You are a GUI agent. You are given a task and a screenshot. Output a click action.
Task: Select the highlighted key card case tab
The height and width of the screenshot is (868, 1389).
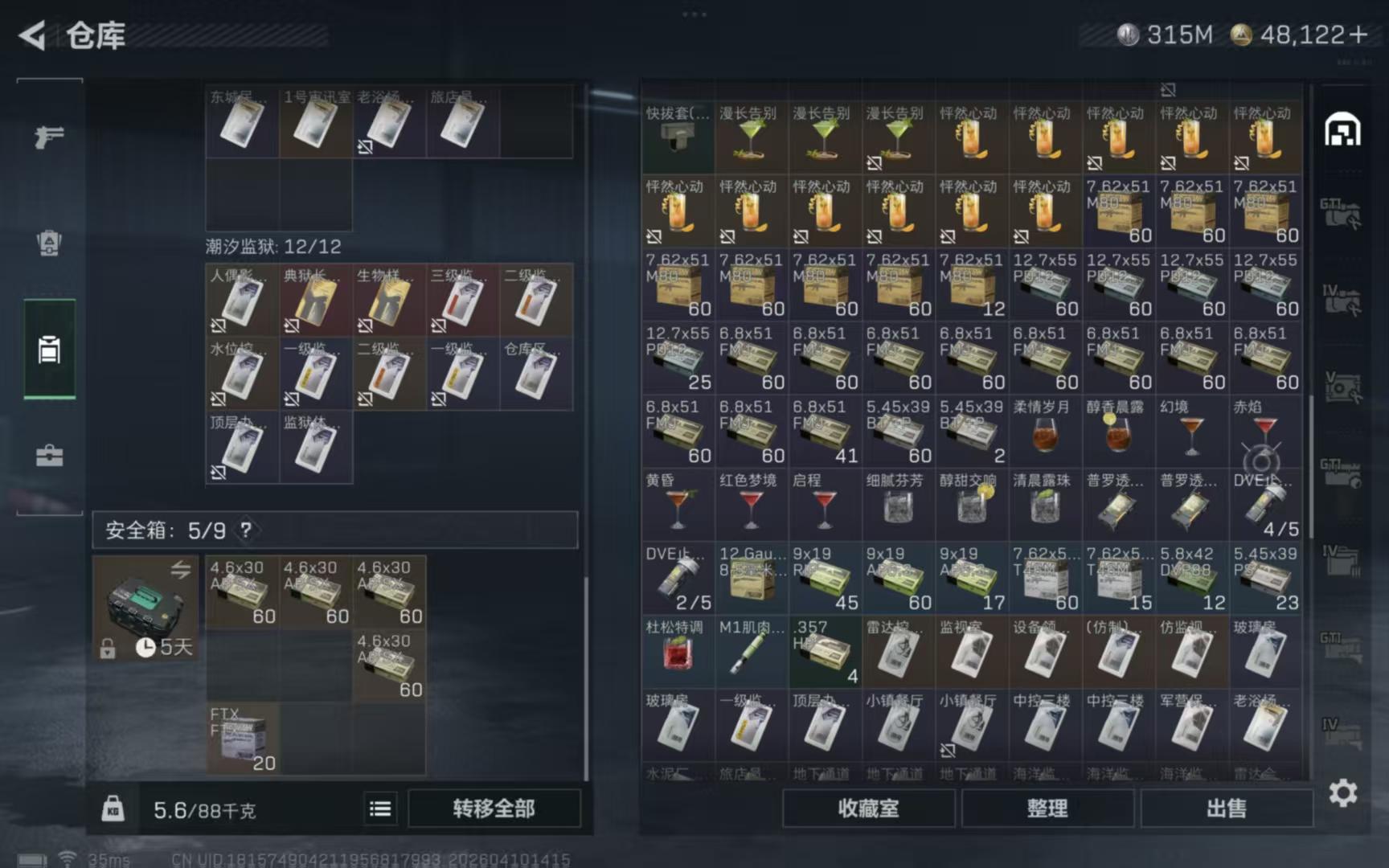pos(49,350)
